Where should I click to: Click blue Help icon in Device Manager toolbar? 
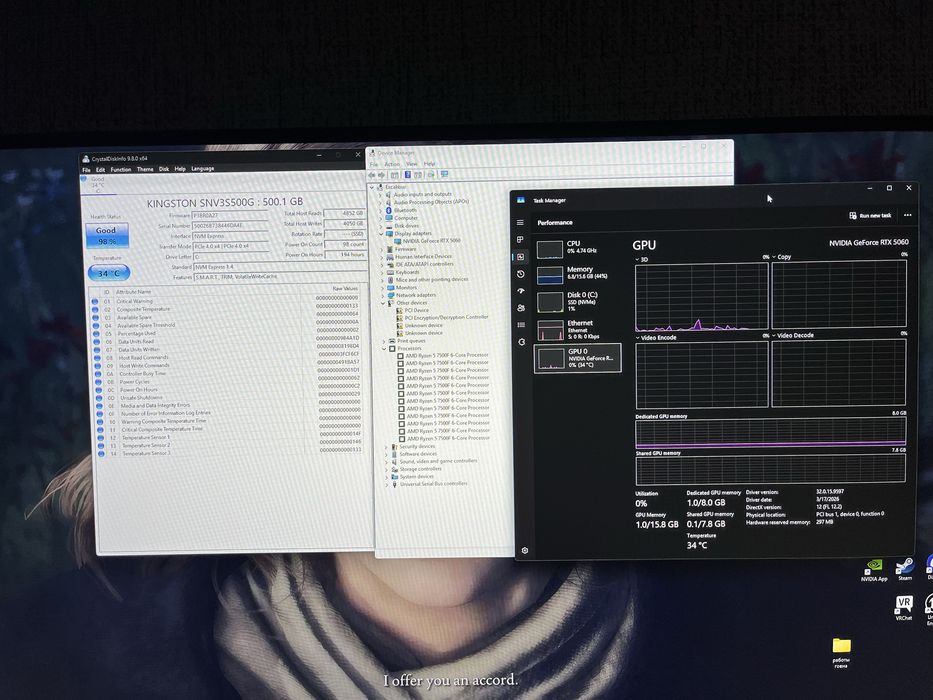(x=408, y=174)
